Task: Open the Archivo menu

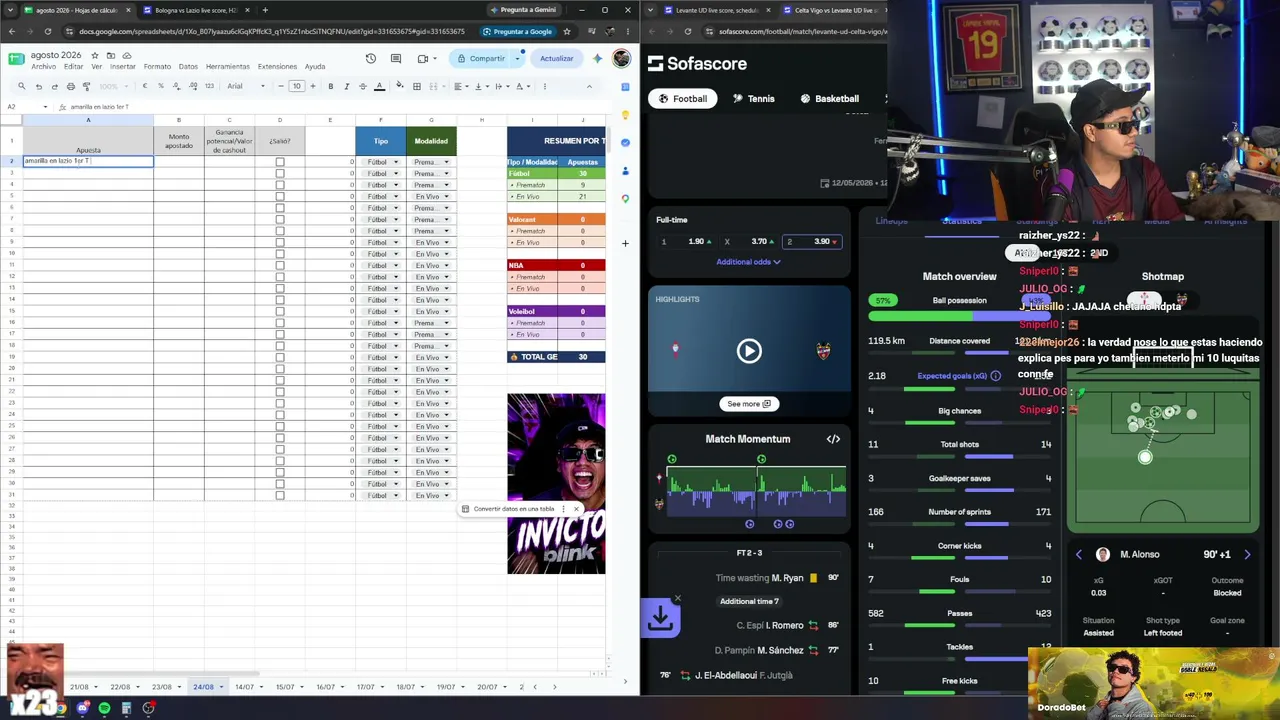Action: pyautogui.click(x=44, y=67)
